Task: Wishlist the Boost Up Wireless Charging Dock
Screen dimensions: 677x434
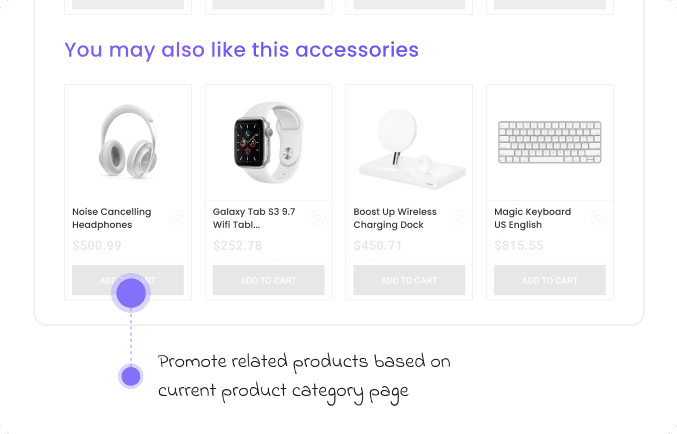Action: [x=457, y=218]
